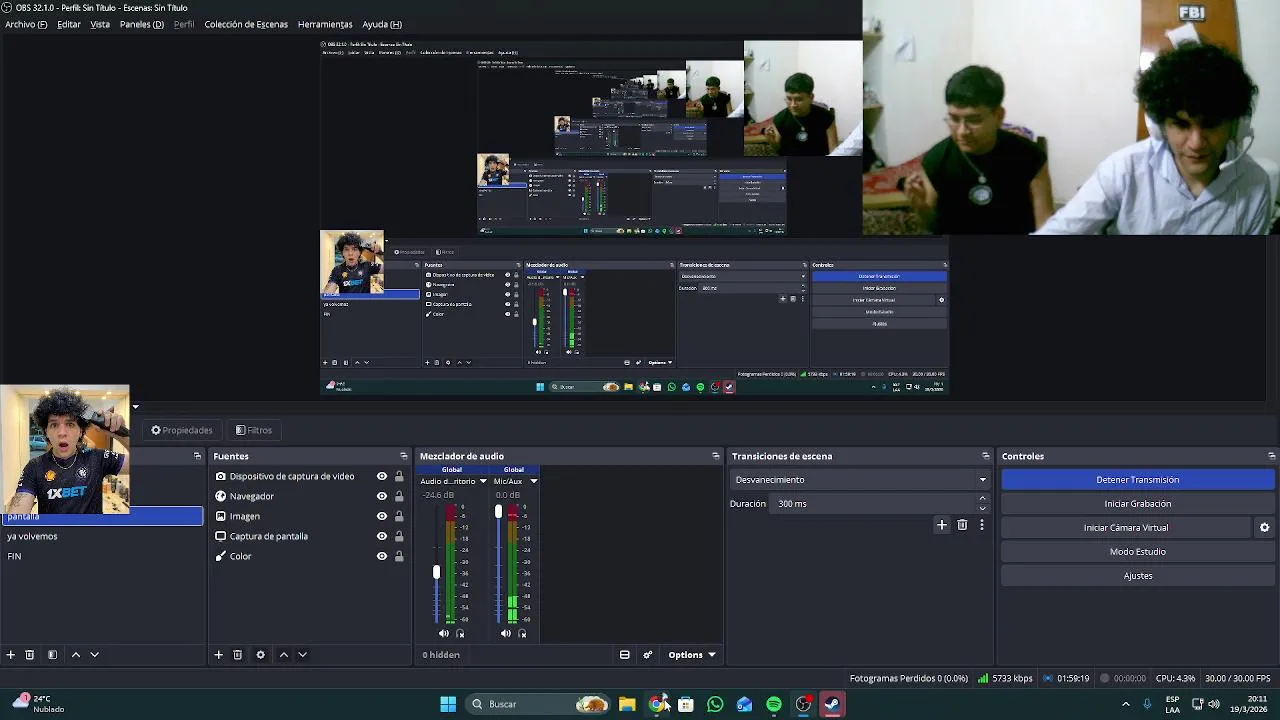Delete the selected source in Fuentes
This screenshot has height=720, width=1280.
click(x=237, y=654)
